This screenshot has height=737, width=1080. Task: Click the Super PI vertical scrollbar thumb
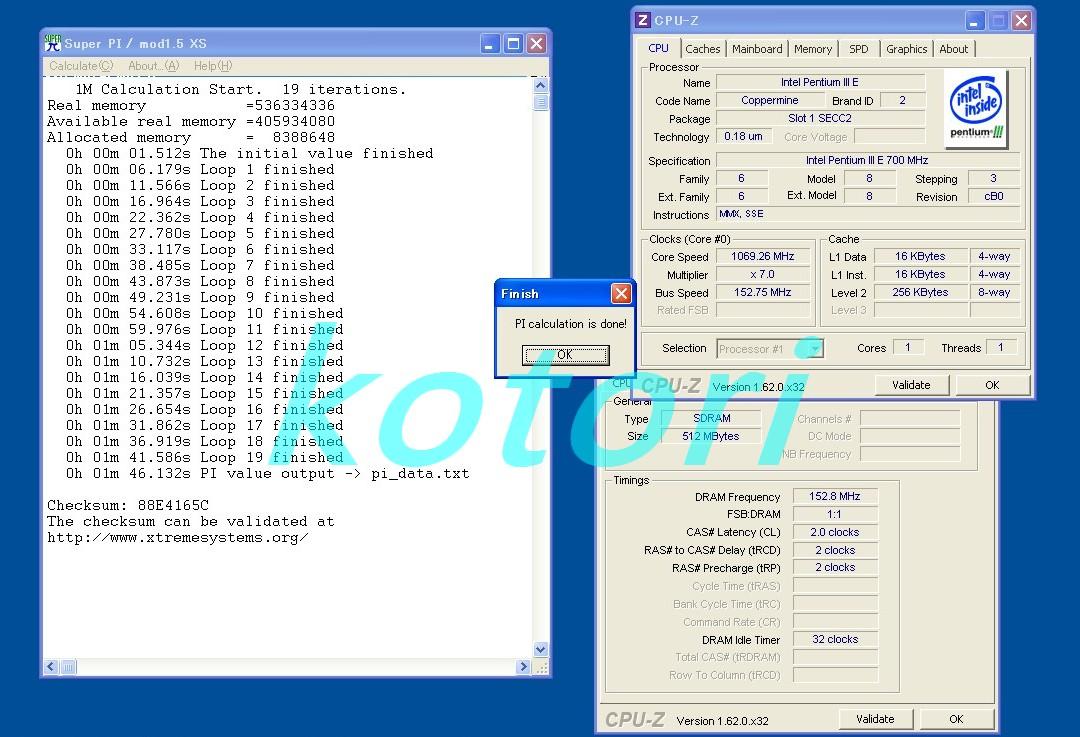click(x=541, y=103)
